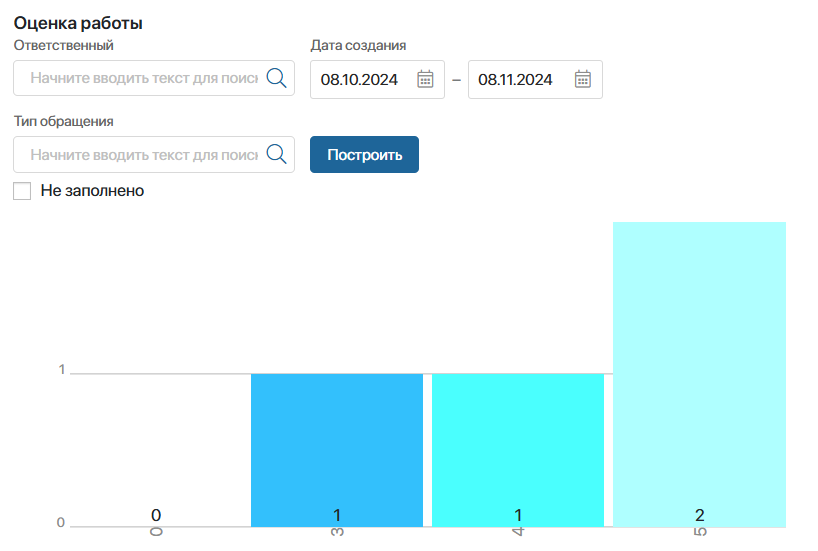Screen dimensions: 818x551
Task: Click the Не заполнено label text
Action: coord(92,190)
